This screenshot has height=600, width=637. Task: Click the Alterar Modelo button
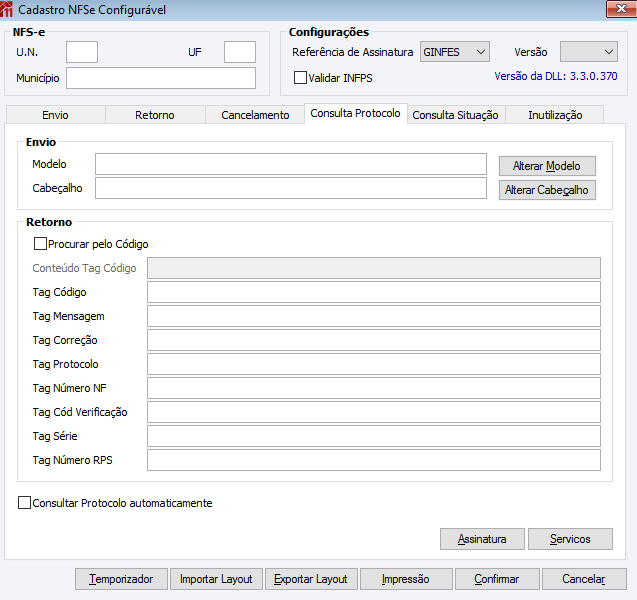pyautogui.click(x=547, y=166)
